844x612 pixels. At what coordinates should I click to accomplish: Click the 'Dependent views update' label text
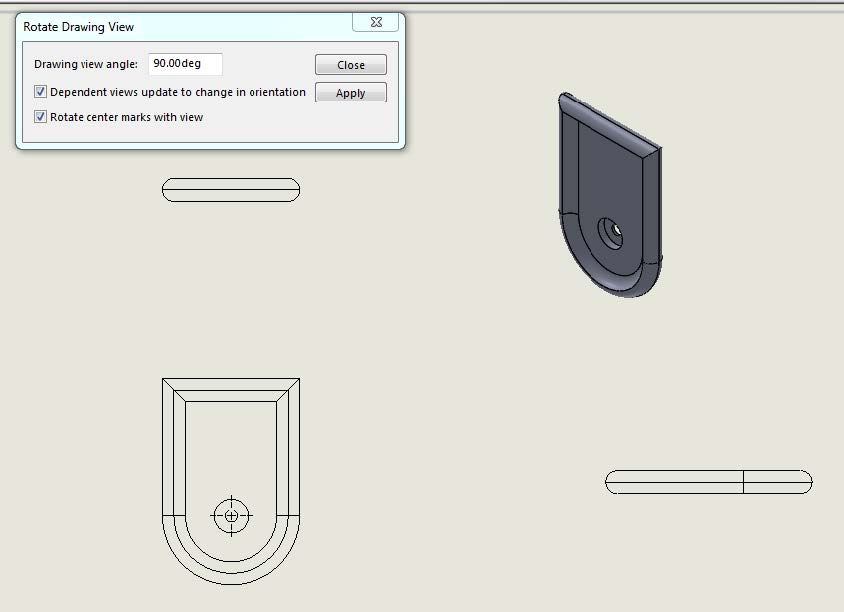click(177, 92)
